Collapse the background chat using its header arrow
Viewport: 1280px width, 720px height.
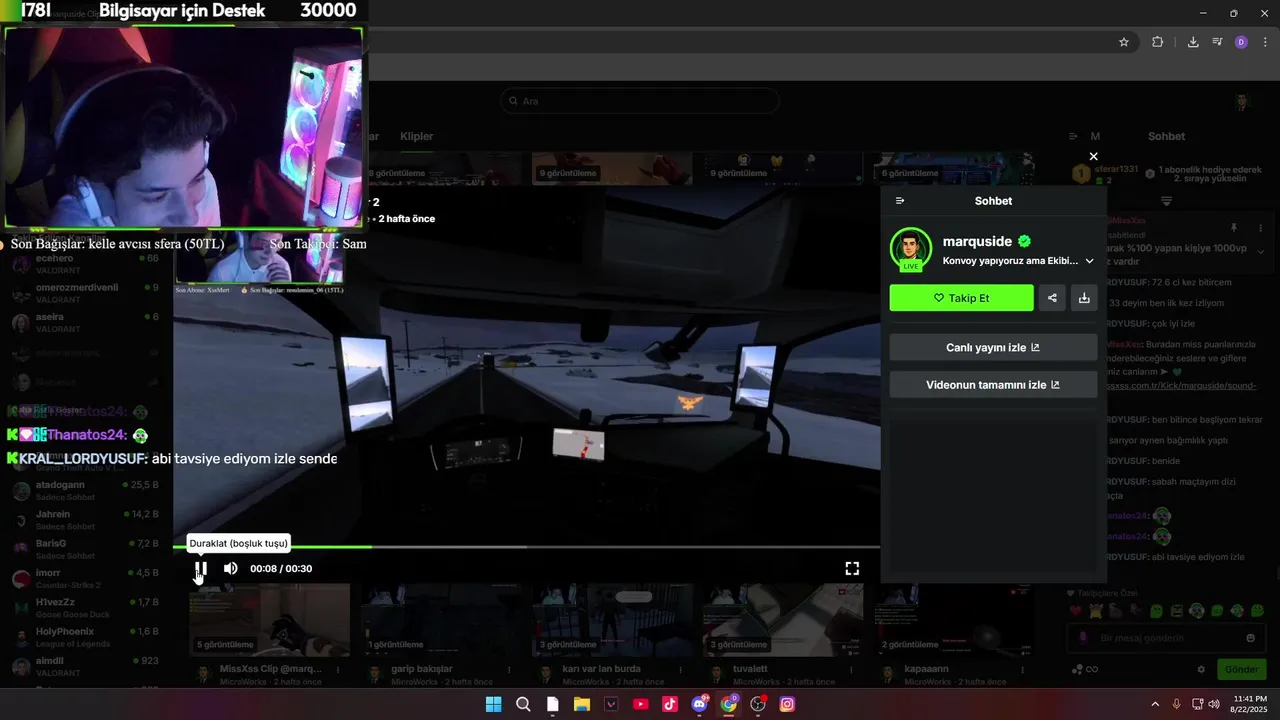1073,136
